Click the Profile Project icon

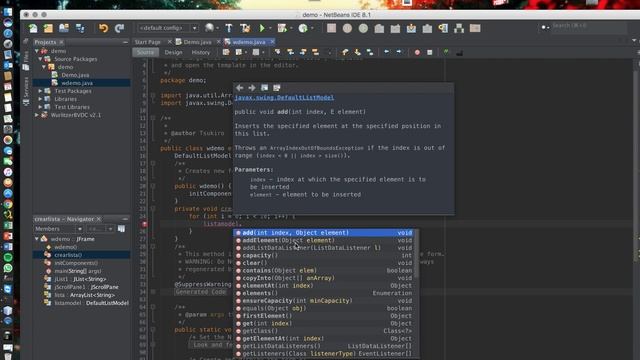pos(303,28)
